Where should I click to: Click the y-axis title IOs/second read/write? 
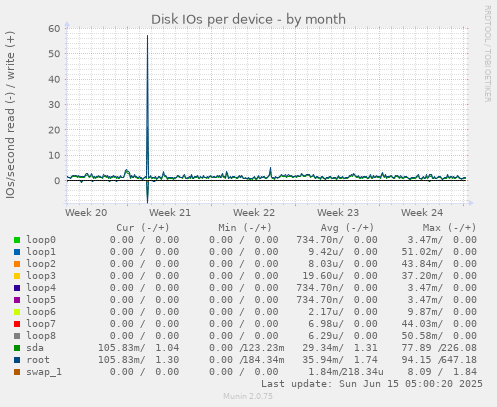10,115
